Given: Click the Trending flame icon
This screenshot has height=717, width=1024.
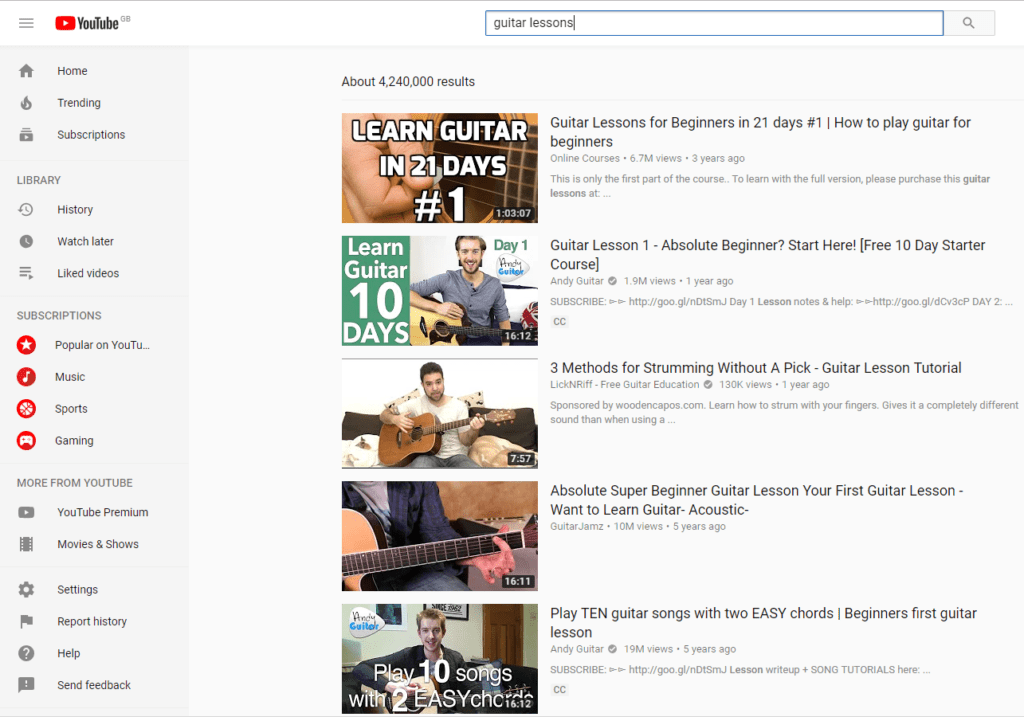Looking at the screenshot, I should coord(26,103).
